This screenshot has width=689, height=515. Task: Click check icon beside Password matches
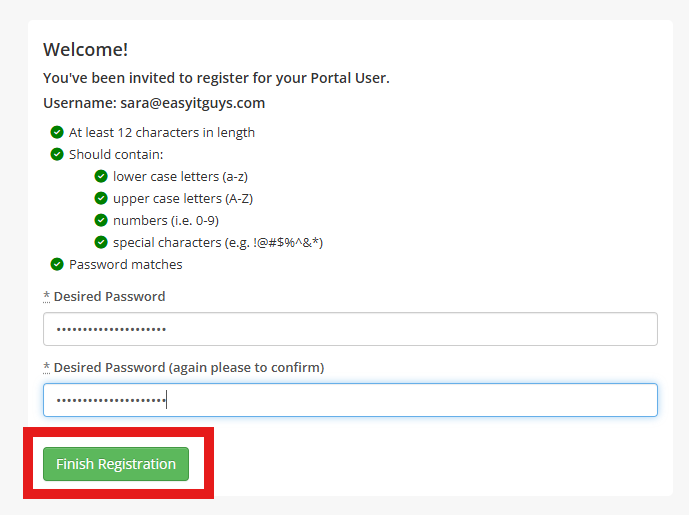pyautogui.click(x=57, y=264)
